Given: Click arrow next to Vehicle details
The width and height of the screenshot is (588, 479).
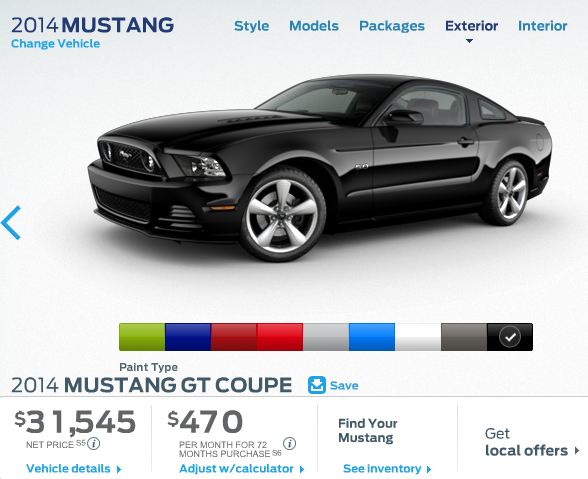Looking at the screenshot, I should [119, 469].
